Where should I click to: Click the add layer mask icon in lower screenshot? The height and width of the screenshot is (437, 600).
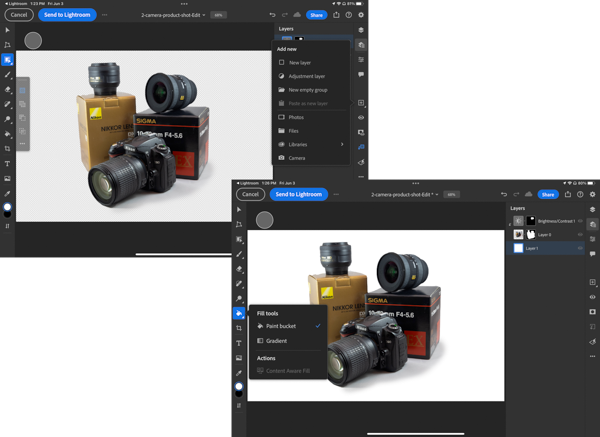(592, 312)
